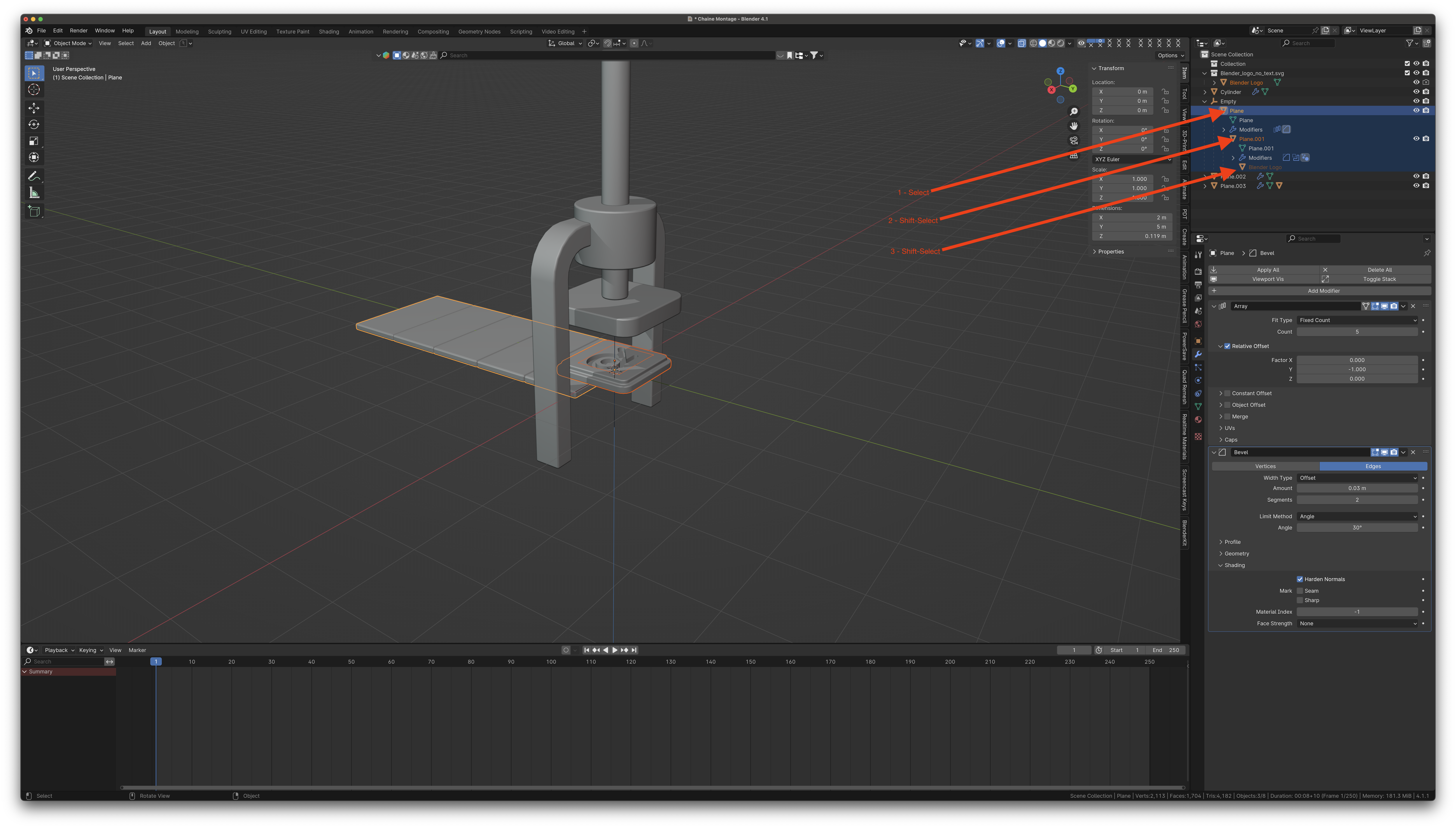Switch to the Modeling workspace tab

point(187,32)
